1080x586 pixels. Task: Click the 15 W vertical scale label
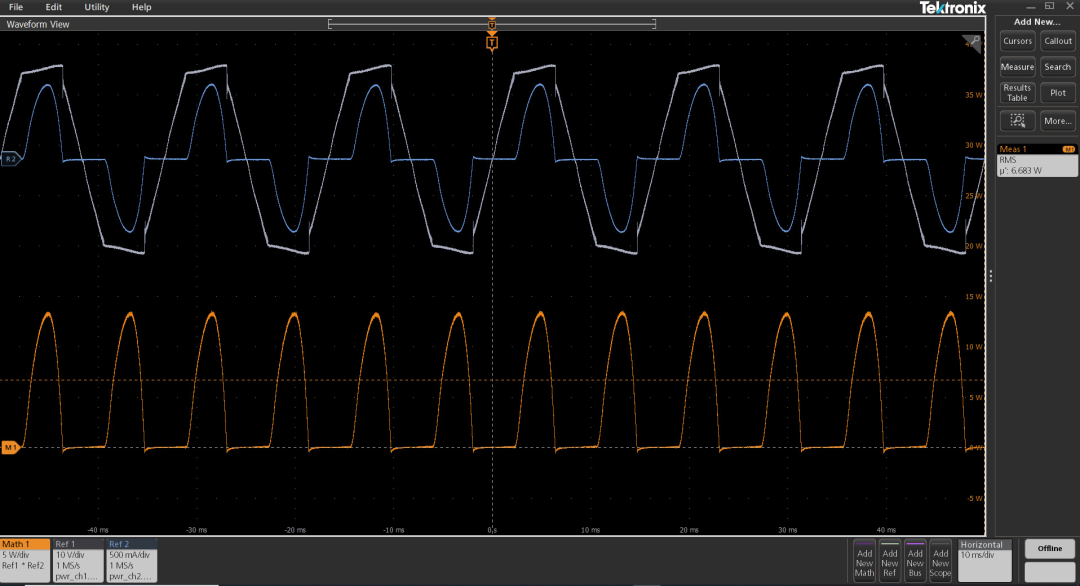974,297
